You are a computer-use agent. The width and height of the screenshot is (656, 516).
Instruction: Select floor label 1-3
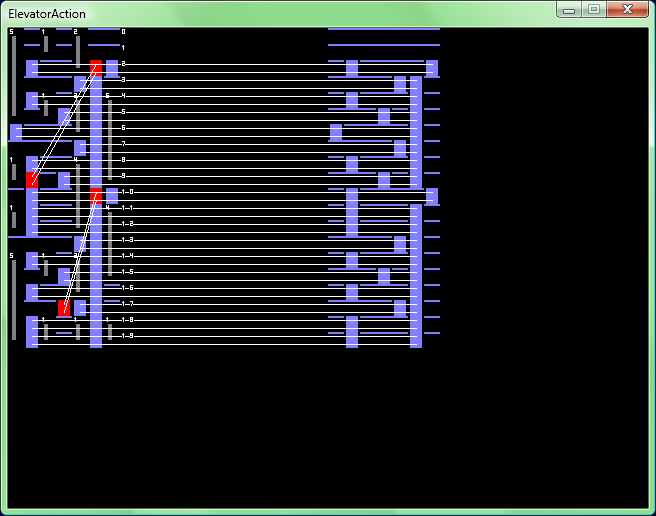[x=127, y=240]
